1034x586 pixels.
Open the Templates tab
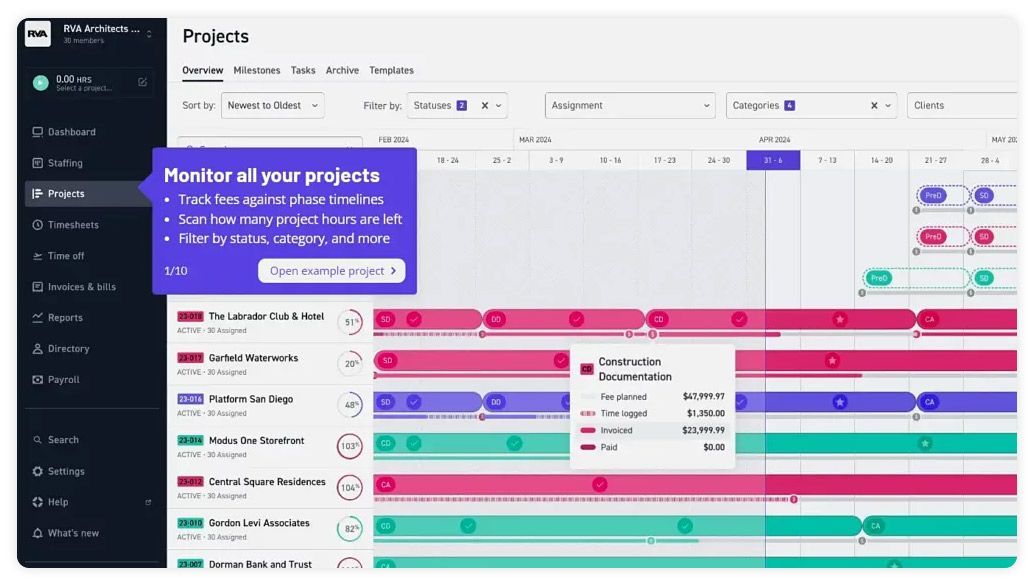[x=391, y=70]
